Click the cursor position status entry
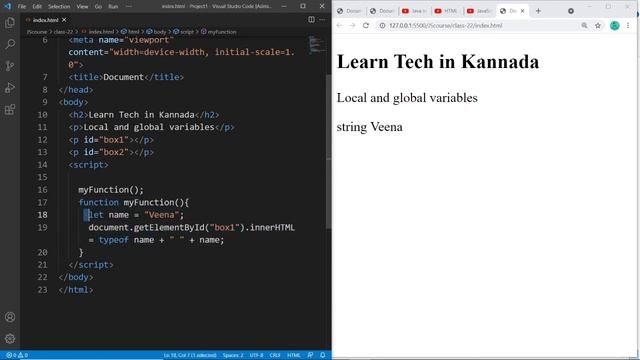Image resolution: width=640 pixels, height=360 pixels. pyautogui.click(x=190, y=355)
